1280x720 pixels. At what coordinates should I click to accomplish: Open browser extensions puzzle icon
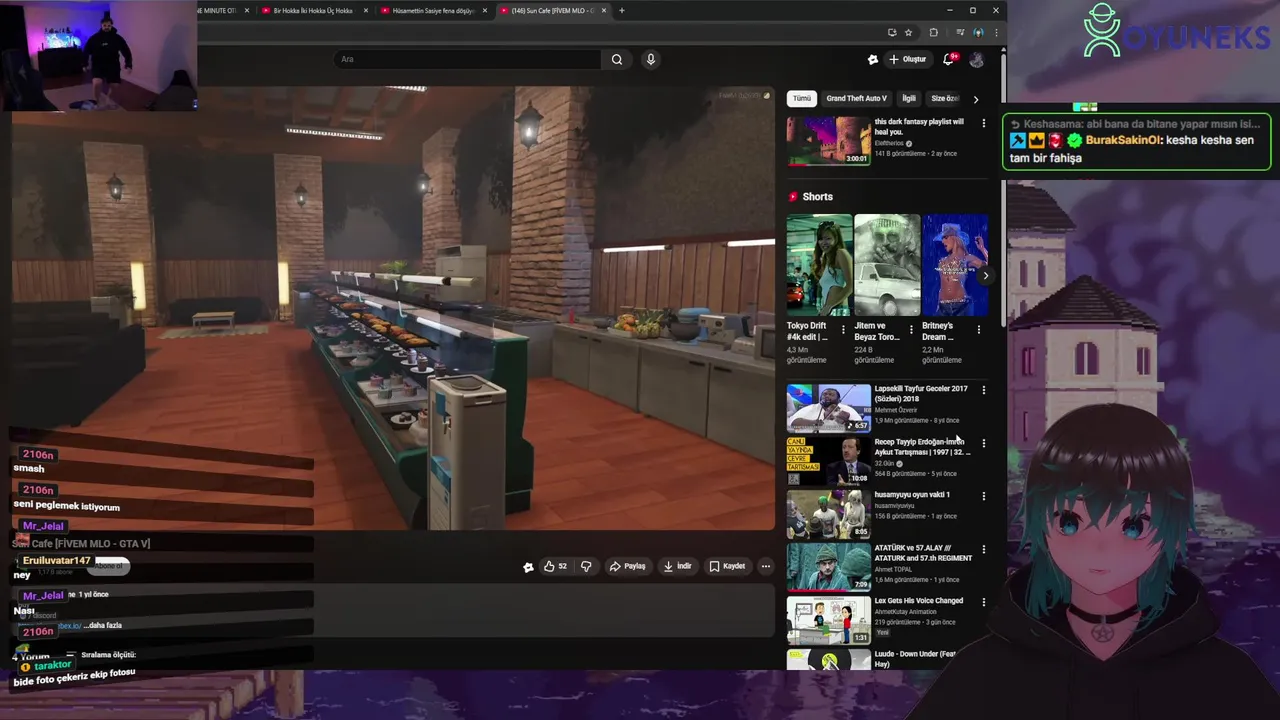pyautogui.click(x=933, y=32)
